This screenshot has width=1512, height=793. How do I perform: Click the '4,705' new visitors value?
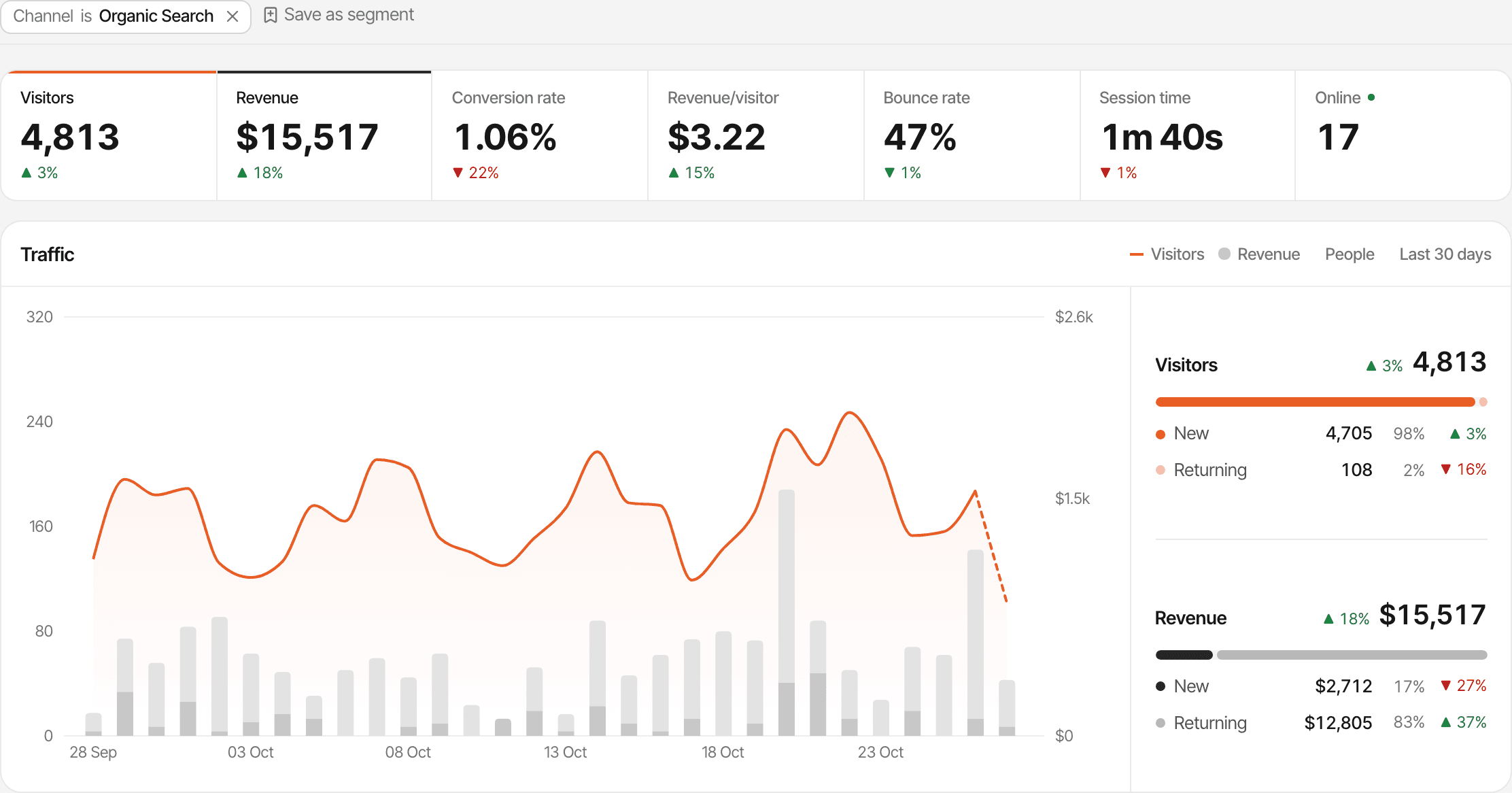tap(1349, 433)
